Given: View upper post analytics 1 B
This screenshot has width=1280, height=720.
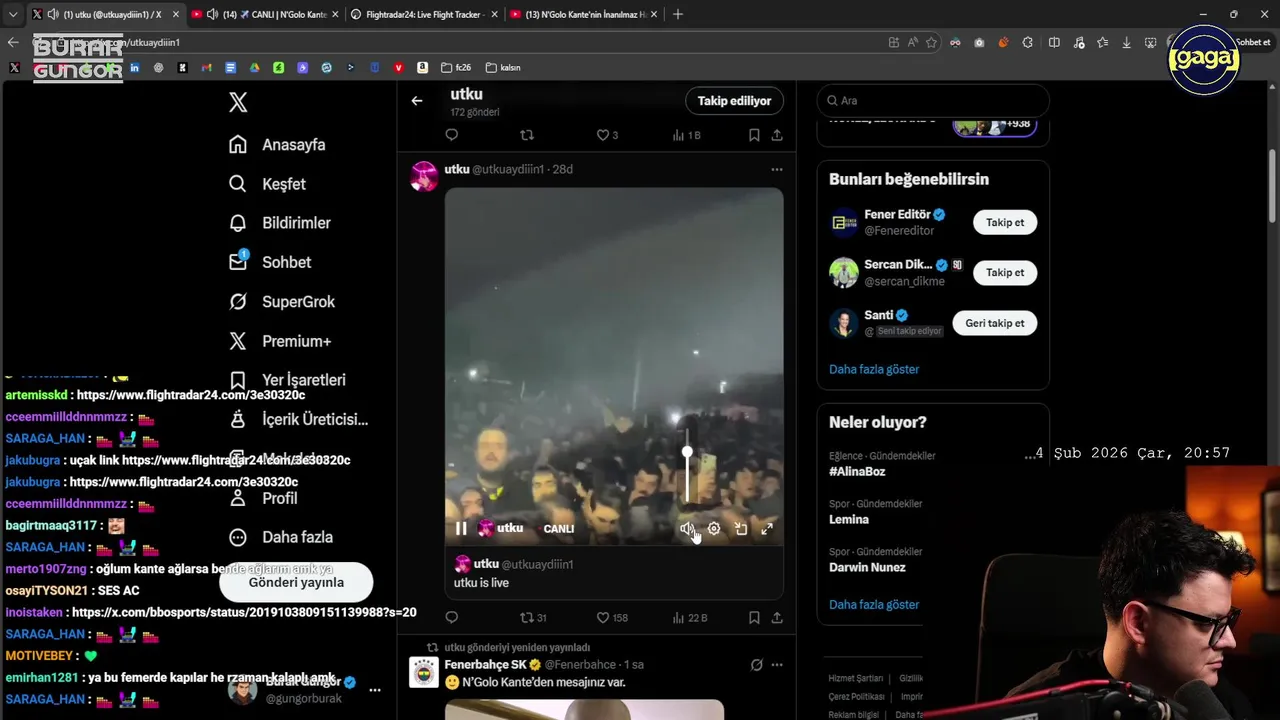Looking at the screenshot, I should (x=687, y=135).
